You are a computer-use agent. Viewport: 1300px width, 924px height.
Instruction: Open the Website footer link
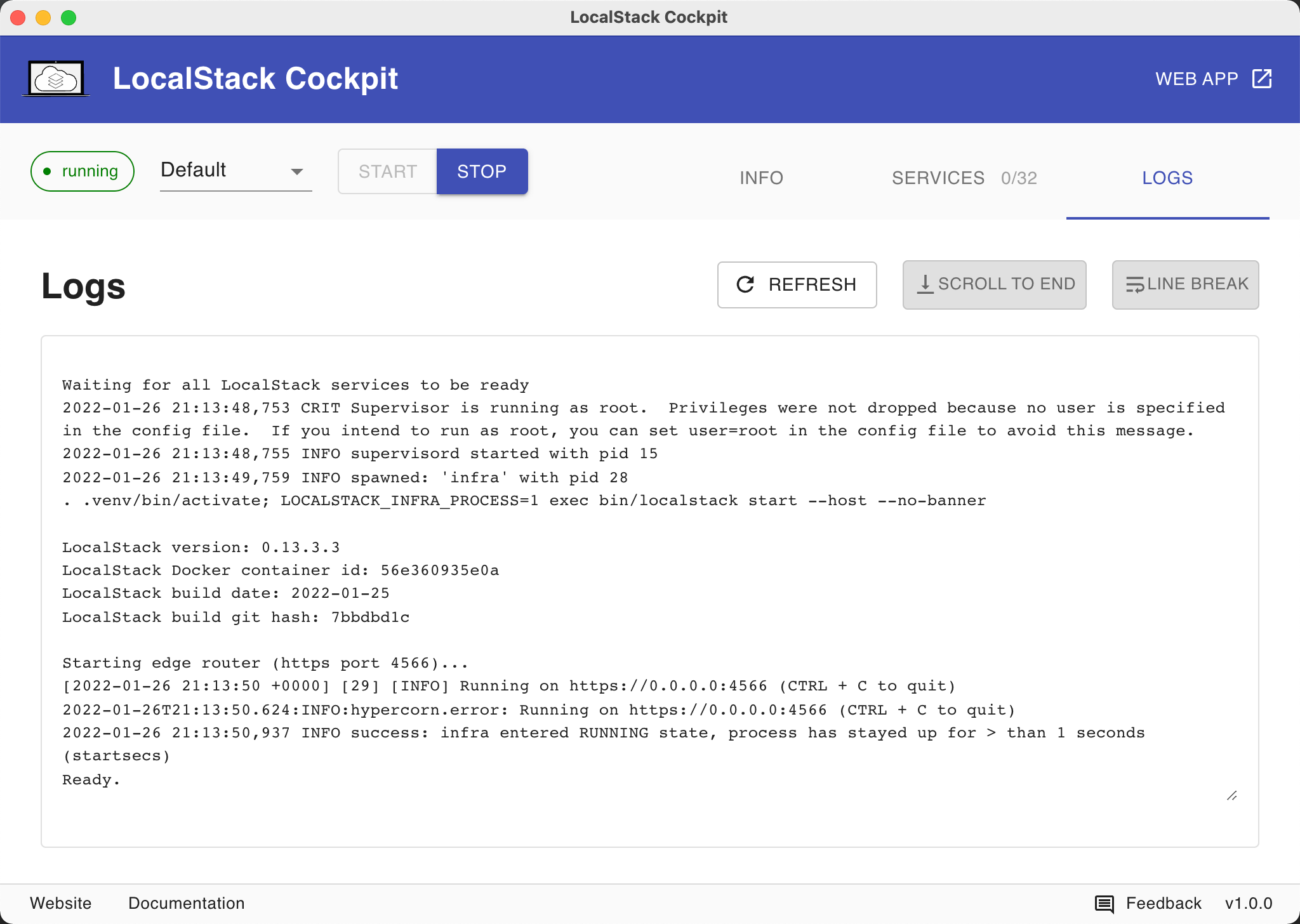[x=61, y=903]
